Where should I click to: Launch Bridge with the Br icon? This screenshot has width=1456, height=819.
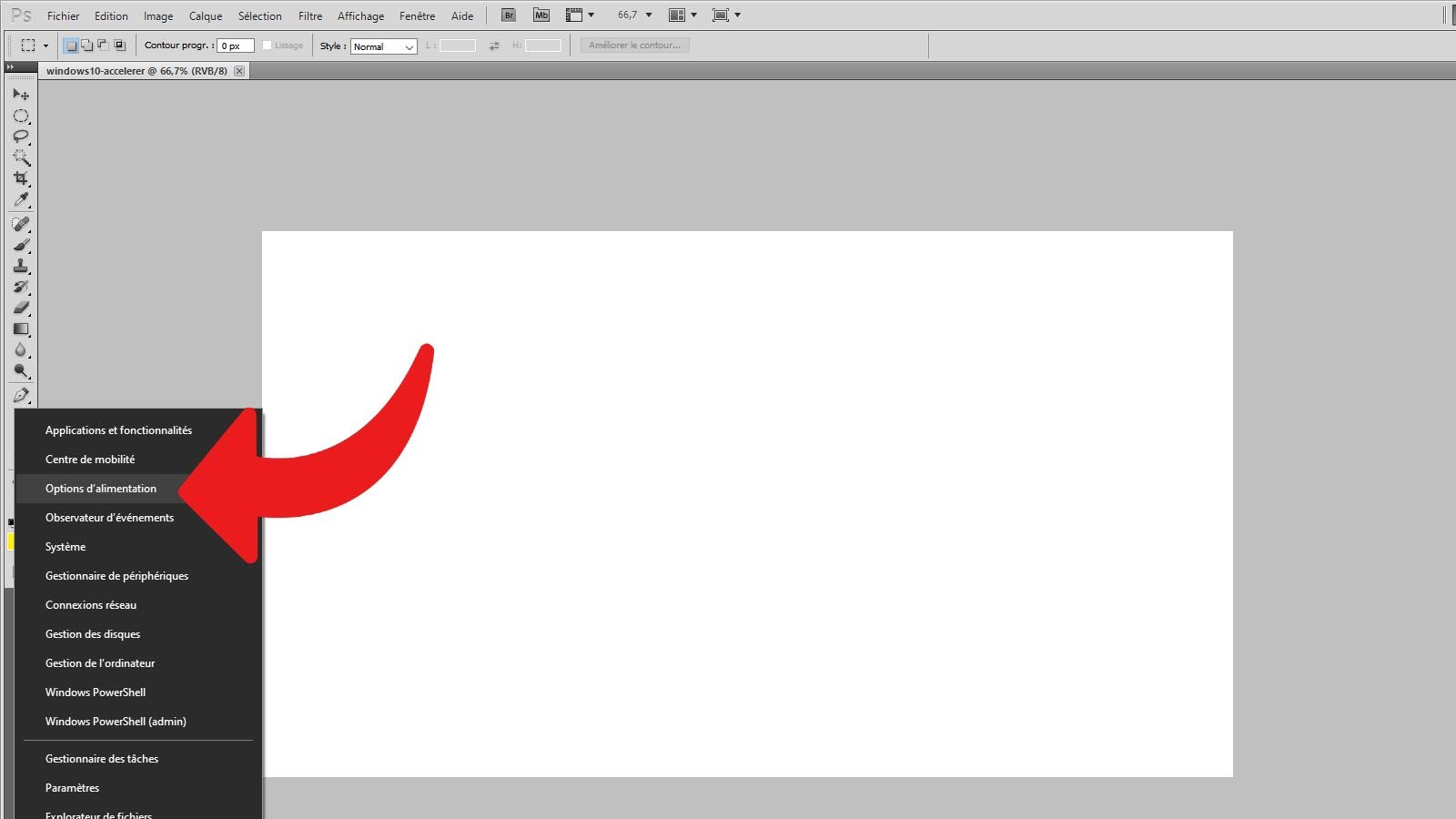point(509,15)
